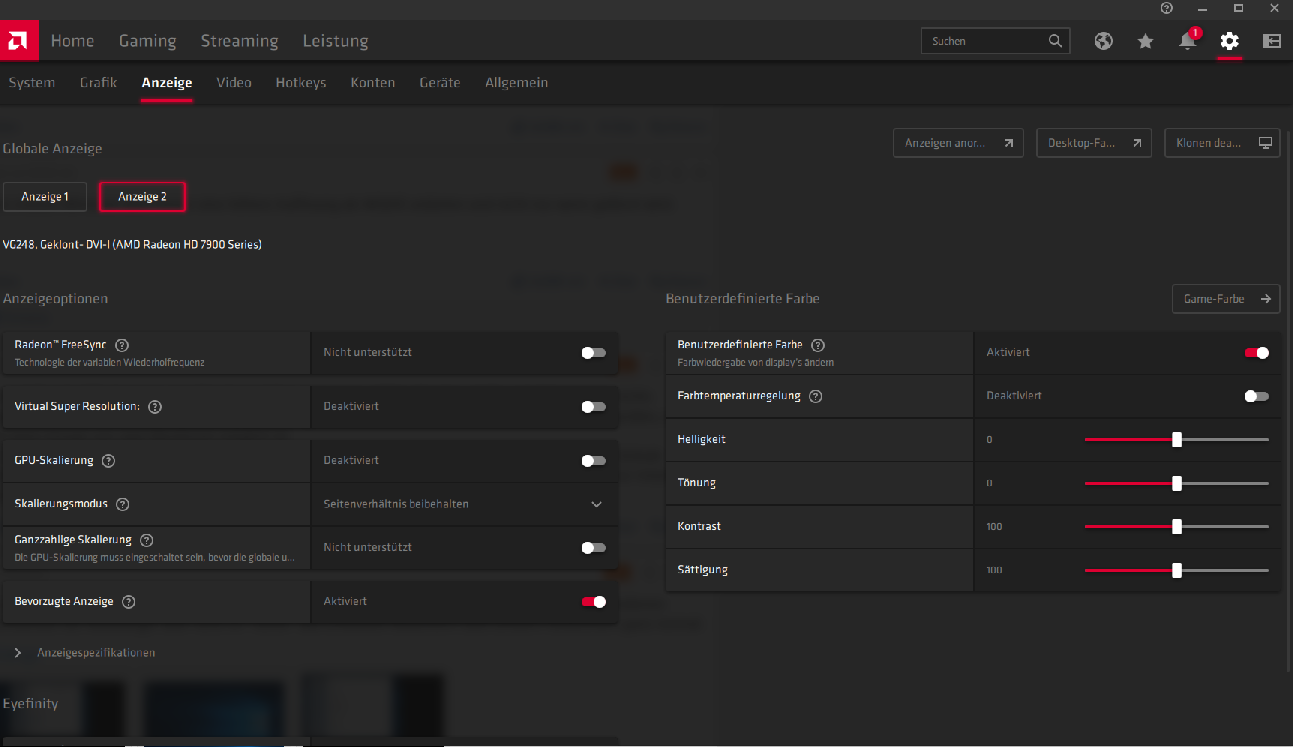Toggle Ganzzahlige Skalierung switch

[594, 548]
